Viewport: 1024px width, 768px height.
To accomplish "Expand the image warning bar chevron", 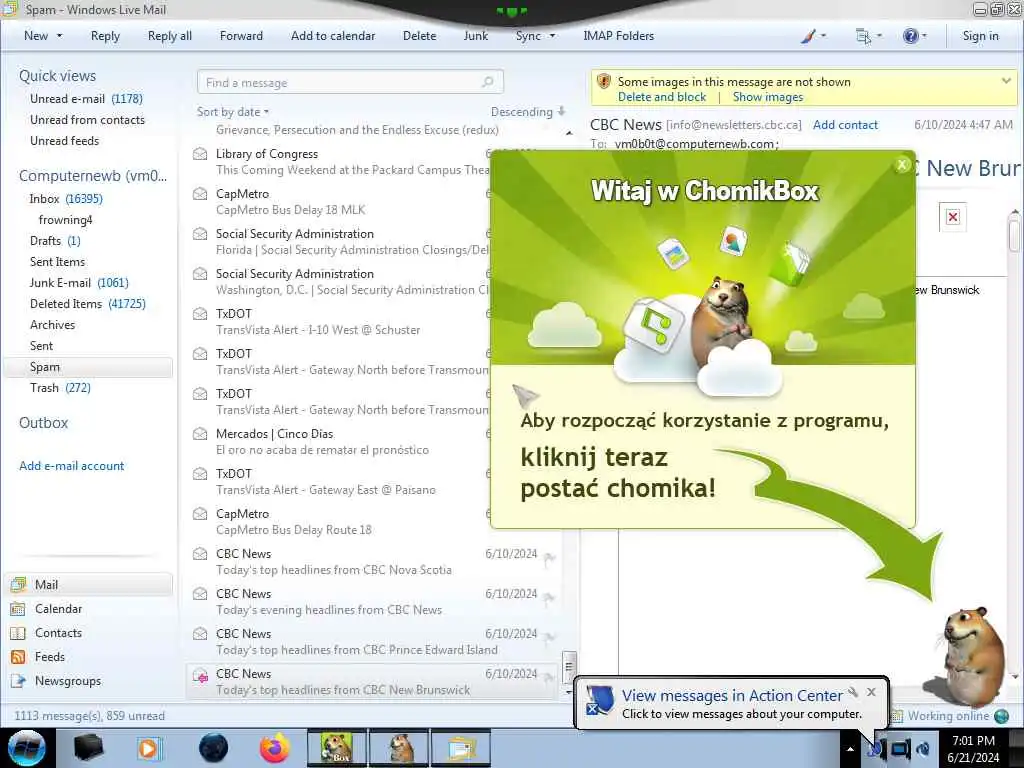I will (1006, 81).
